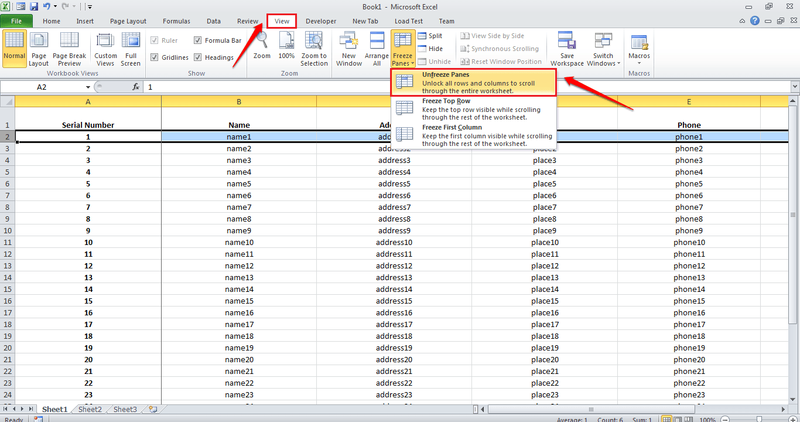This screenshot has height=422, width=800.
Task: Open the Zoom dialog
Action: [x=262, y=46]
